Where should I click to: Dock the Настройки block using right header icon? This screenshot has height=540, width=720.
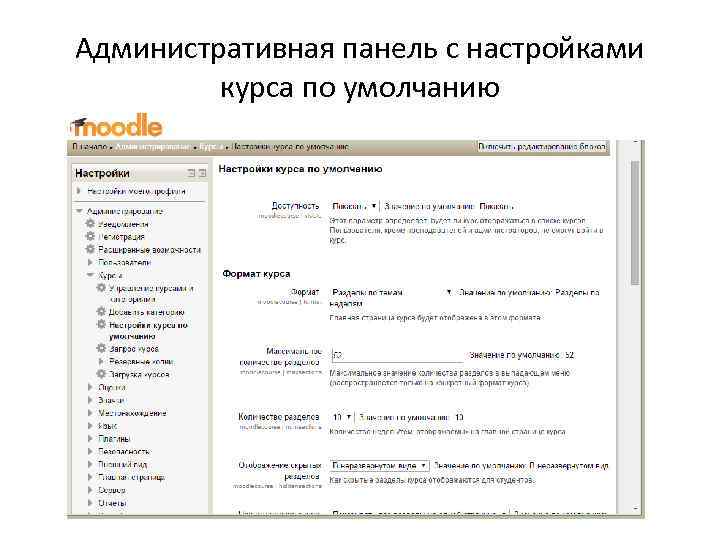[x=202, y=174]
